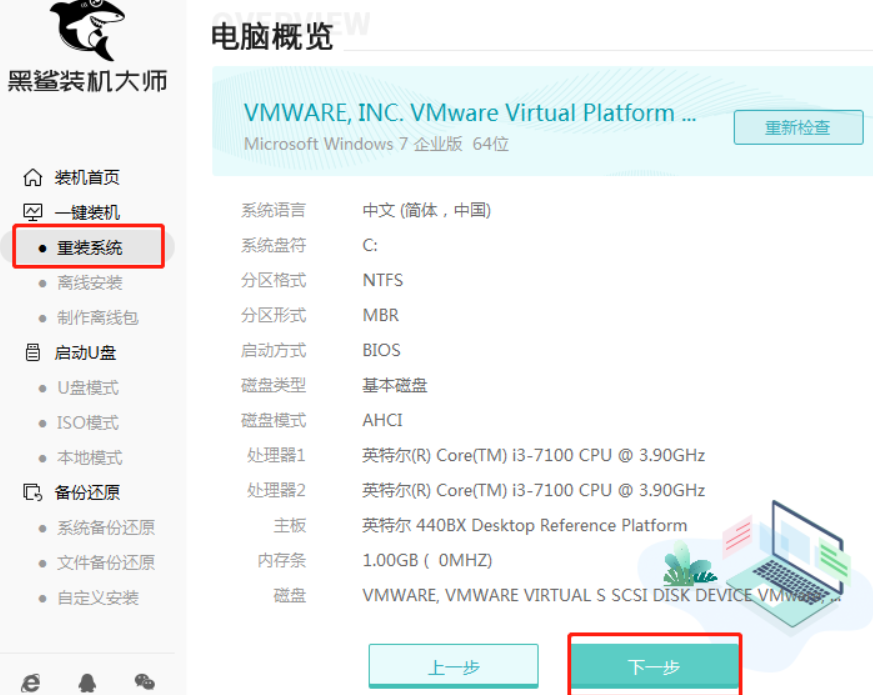
Task: Open the IE browser icon at bottom
Action: point(31,683)
